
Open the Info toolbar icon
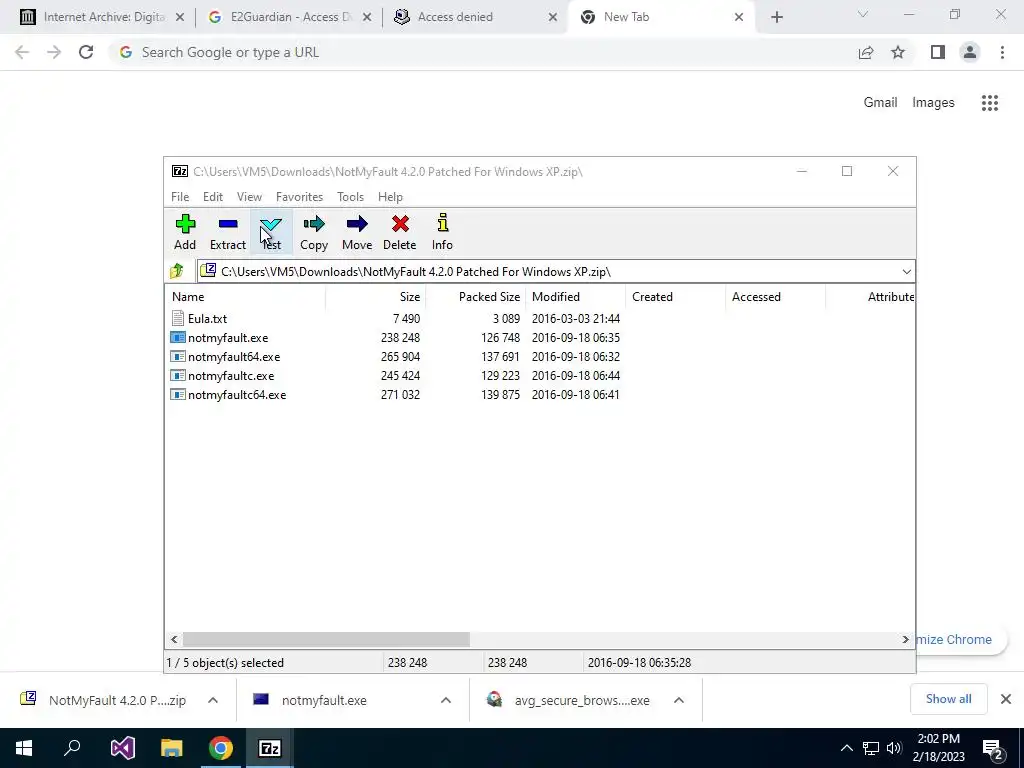pos(442,232)
